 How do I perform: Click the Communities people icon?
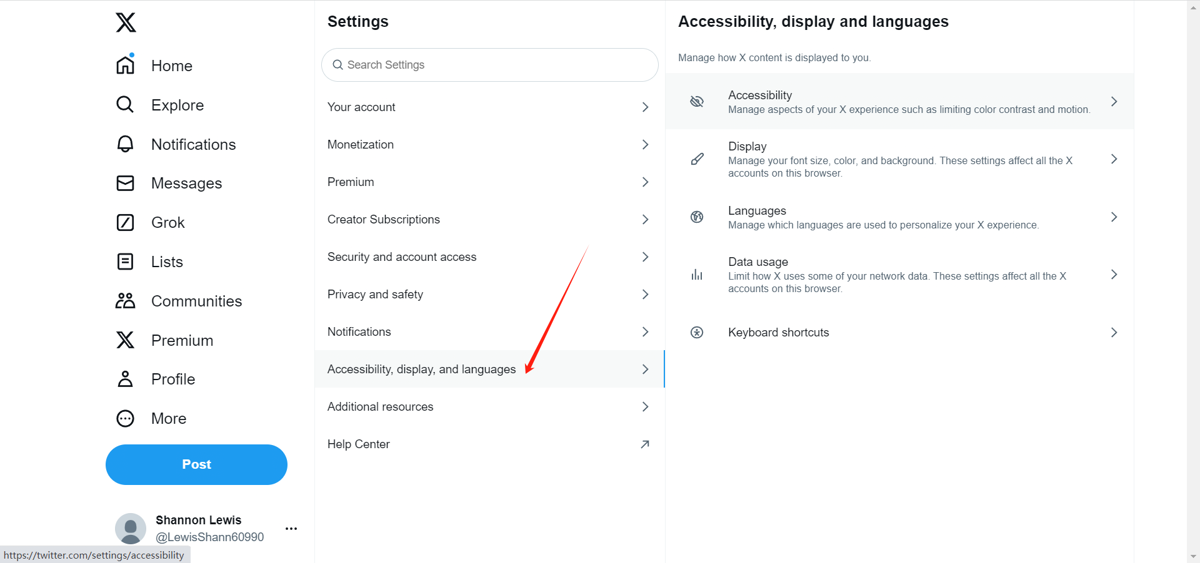125,301
